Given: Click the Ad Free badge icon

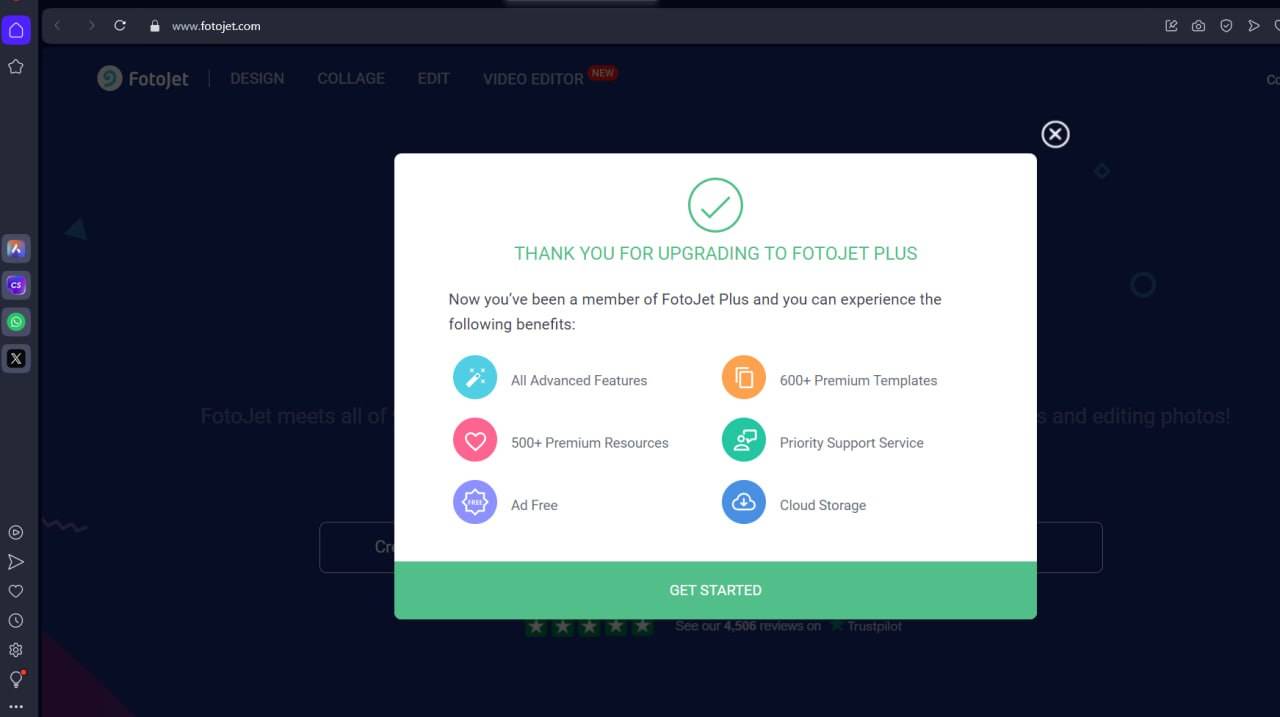Looking at the screenshot, I should [475, 503].
